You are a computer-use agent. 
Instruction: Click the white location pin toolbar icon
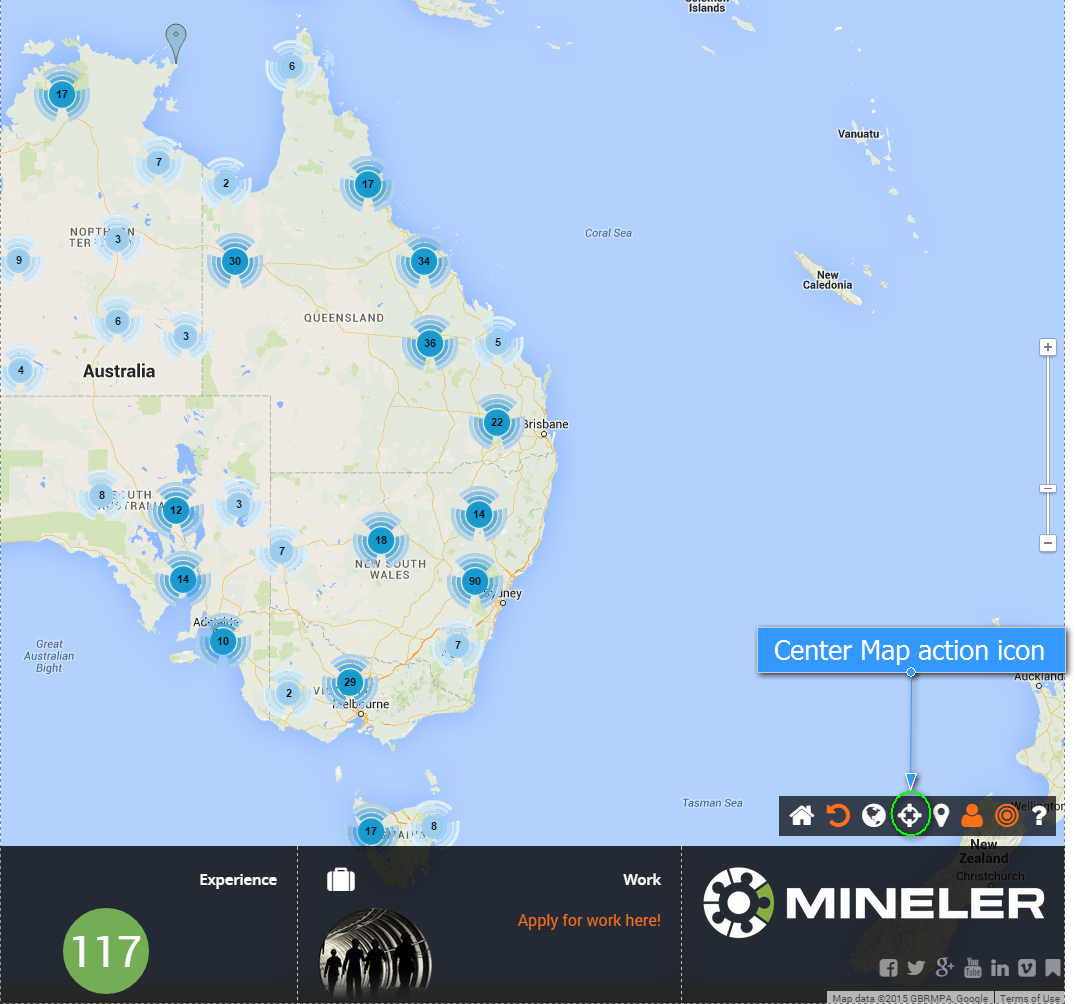[941, 816]
